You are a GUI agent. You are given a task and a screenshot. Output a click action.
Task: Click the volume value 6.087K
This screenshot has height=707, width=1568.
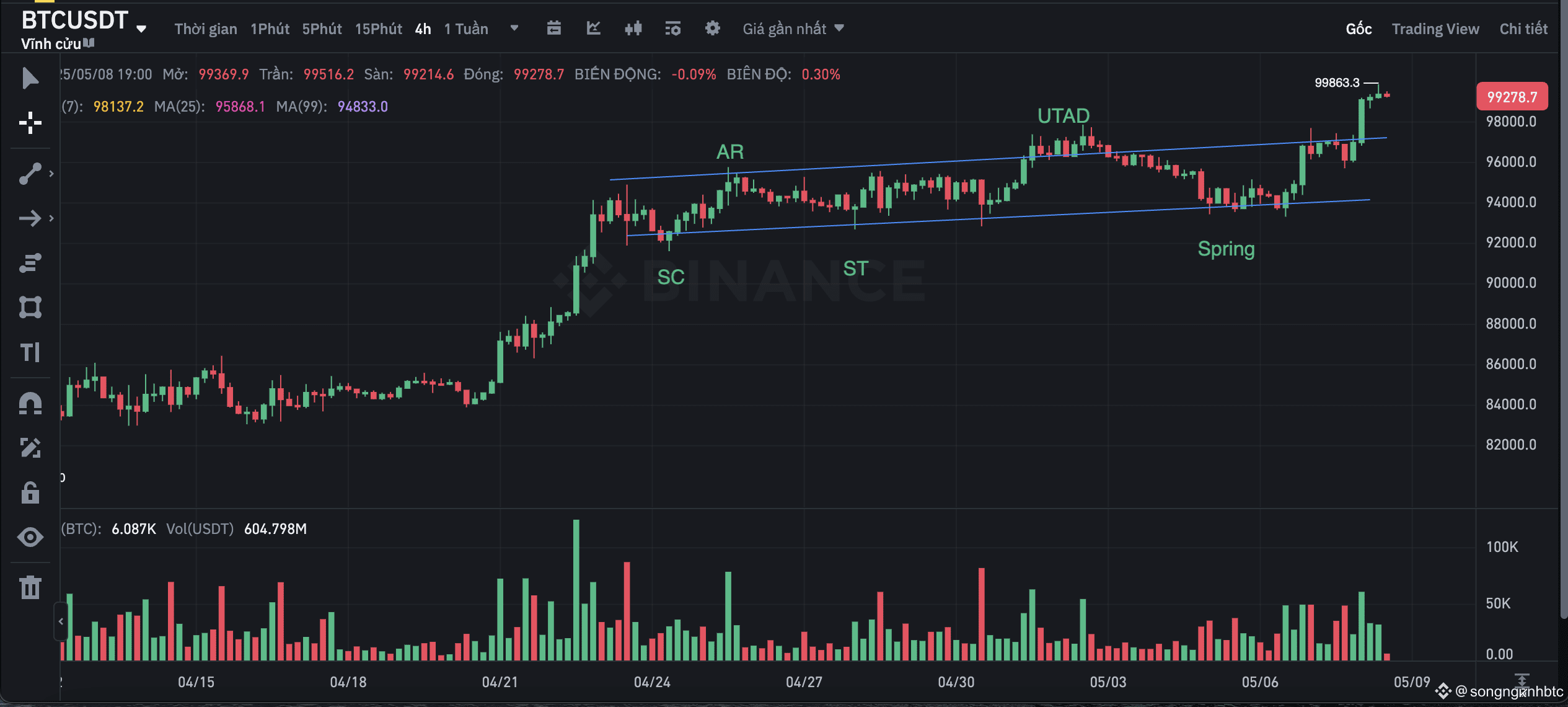point(134,529)
